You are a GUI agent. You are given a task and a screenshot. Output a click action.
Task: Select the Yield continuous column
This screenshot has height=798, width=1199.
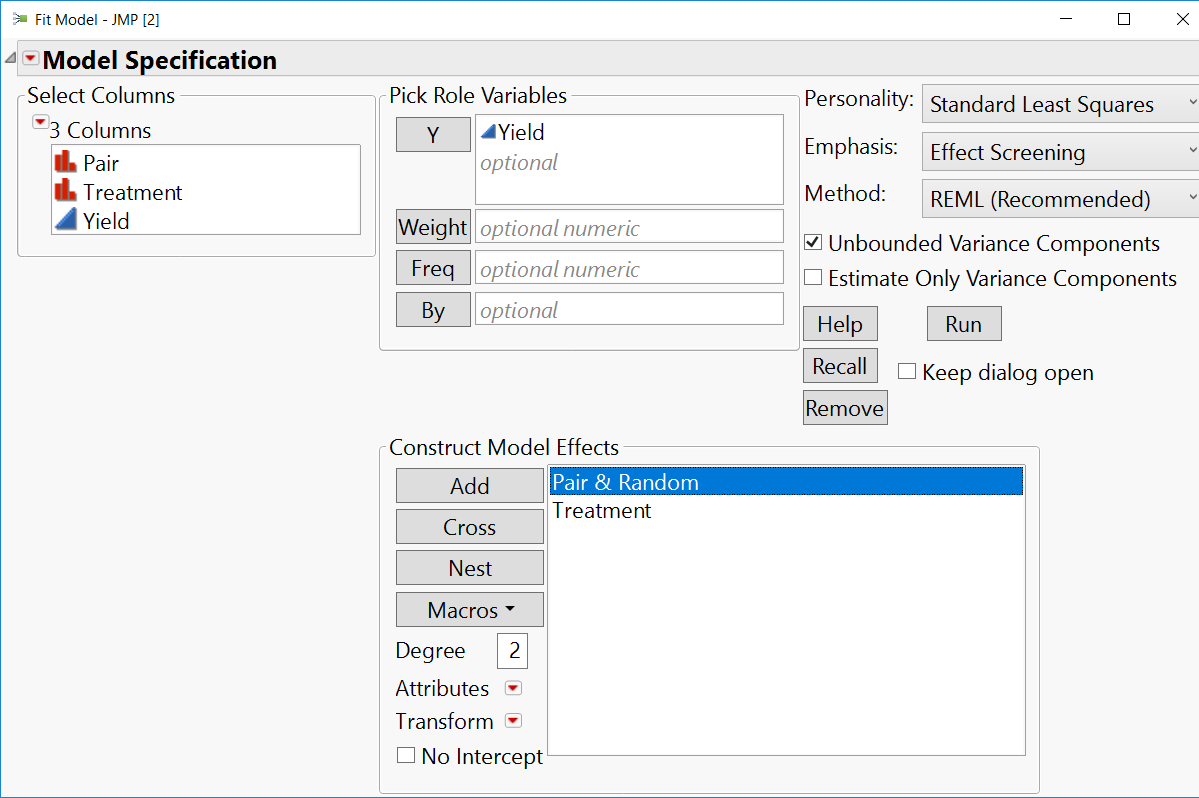[106, 221]
